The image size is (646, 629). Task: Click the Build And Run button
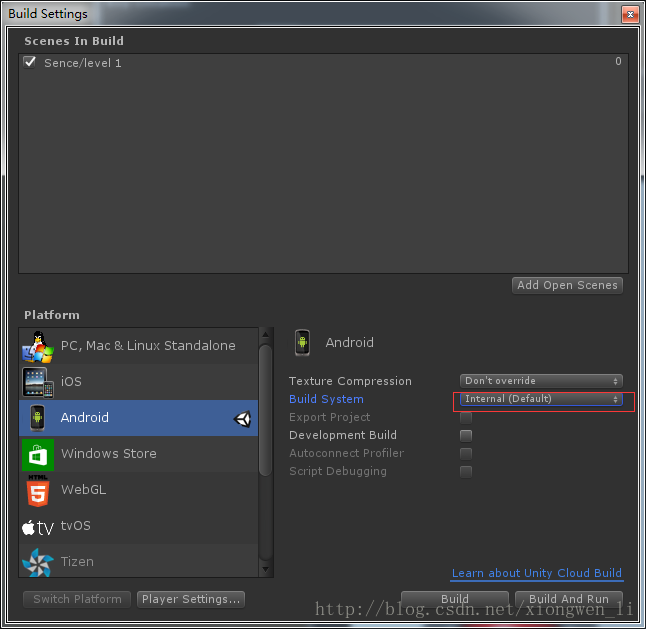tap(569, 599)
